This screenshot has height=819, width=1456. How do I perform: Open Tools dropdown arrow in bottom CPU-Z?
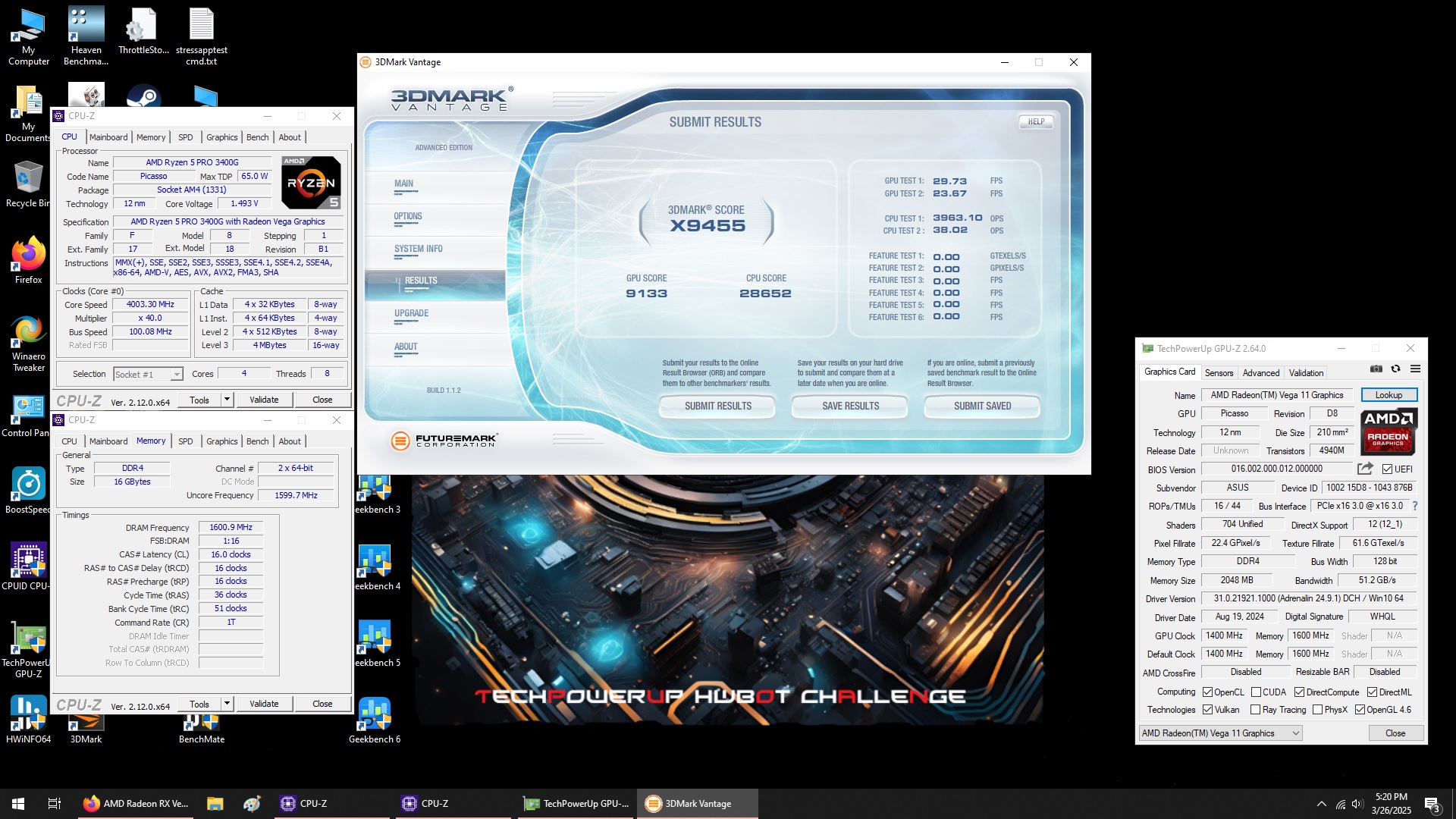[226, 704]
